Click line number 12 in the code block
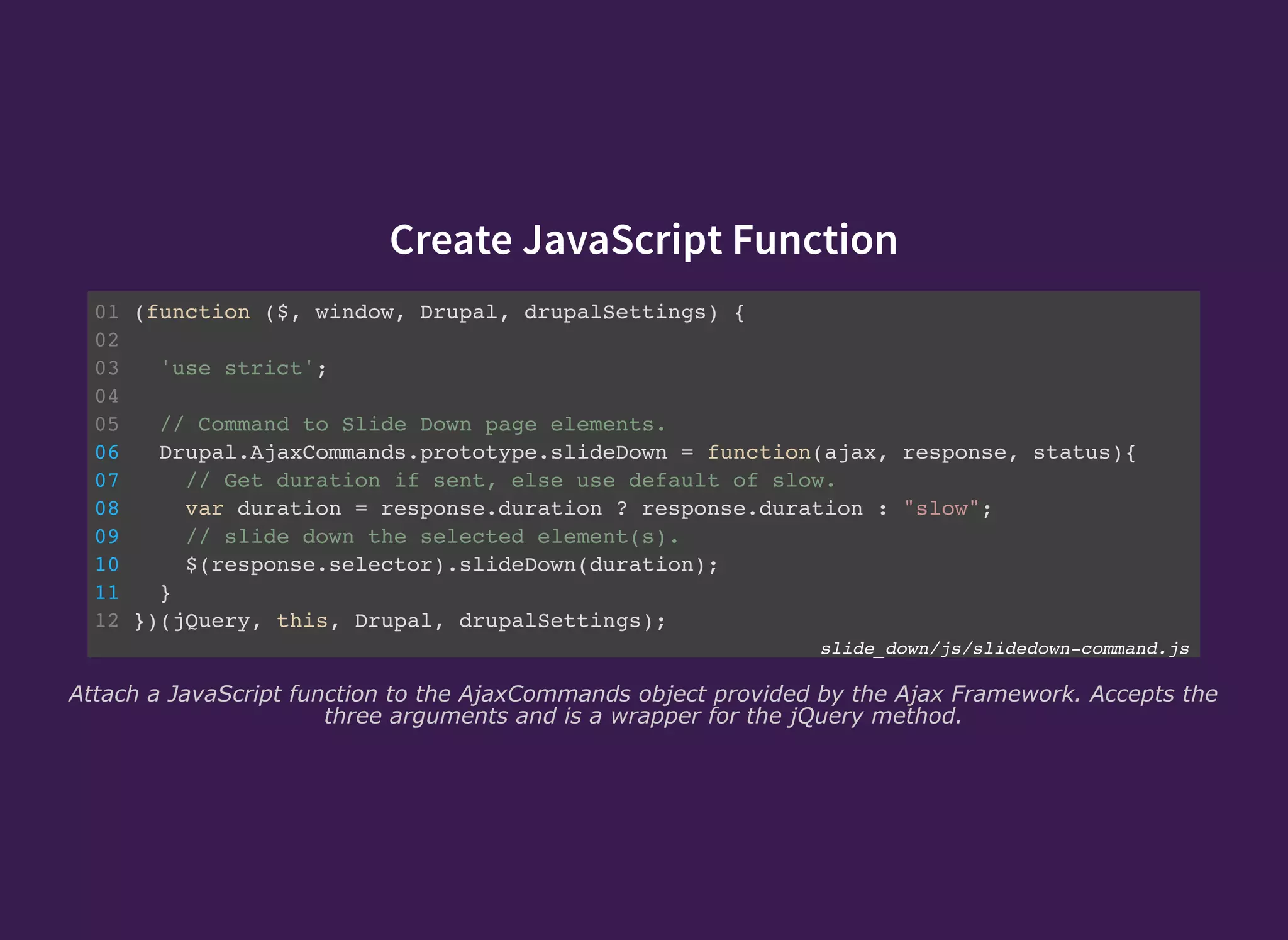Image resolution: width=1288 pixels, height=940 pixels. [107, 620]
